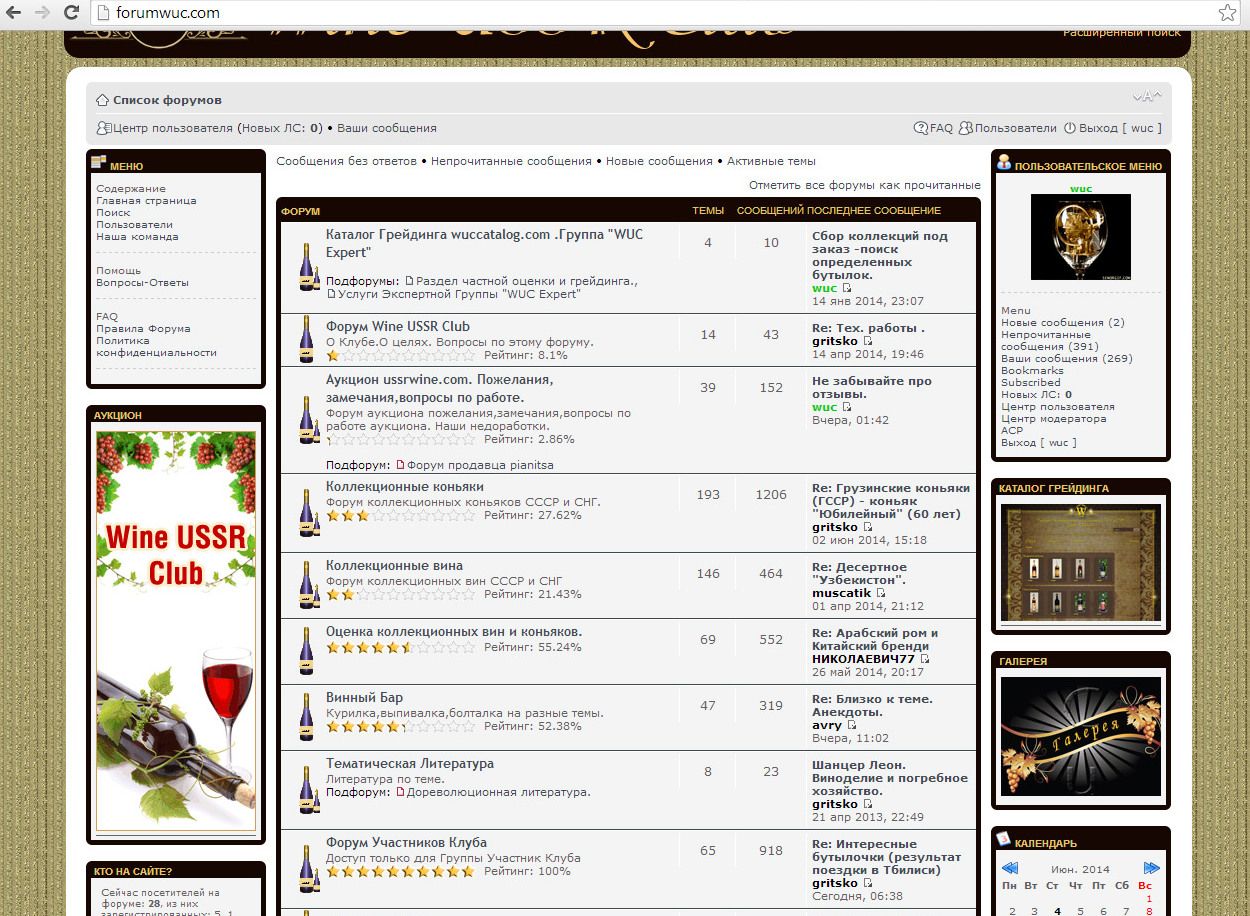Click the Каталог Грейдинга preview image
The height and width of the screenshot is (916, 1250).
pyautogui.click(x=1080, y=563)
